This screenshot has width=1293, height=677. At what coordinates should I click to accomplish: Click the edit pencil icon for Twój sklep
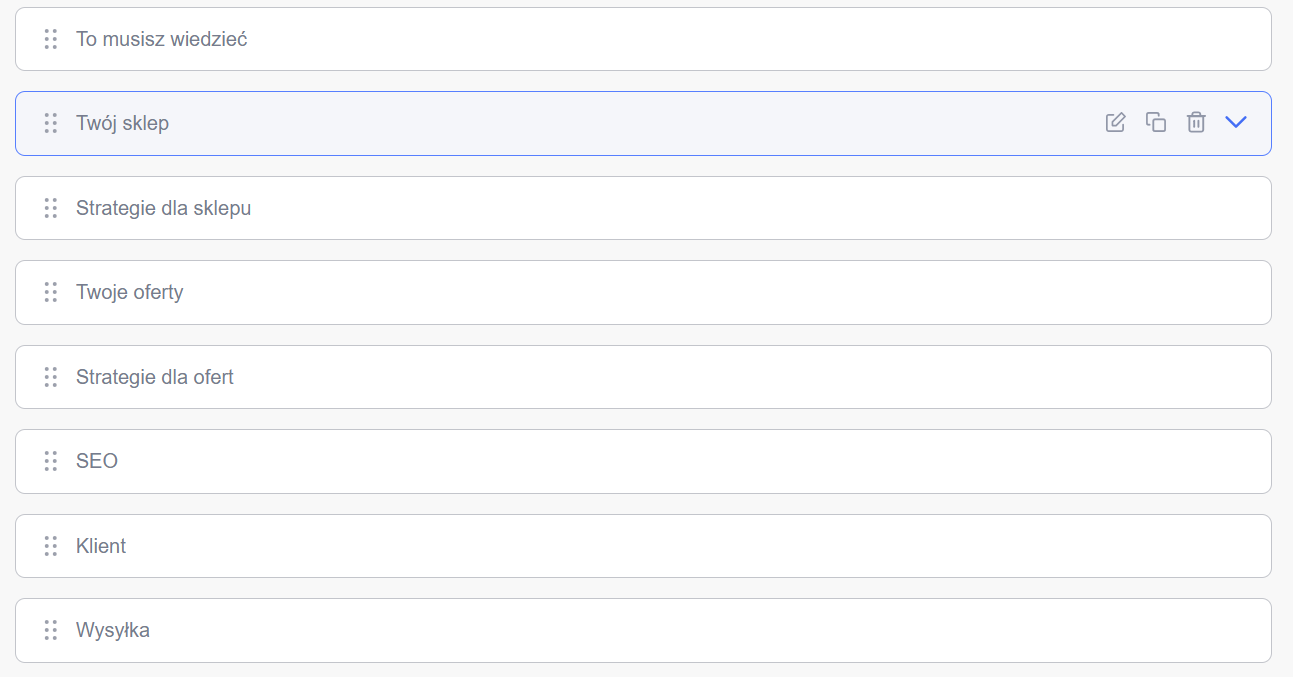click(1115, 123)
